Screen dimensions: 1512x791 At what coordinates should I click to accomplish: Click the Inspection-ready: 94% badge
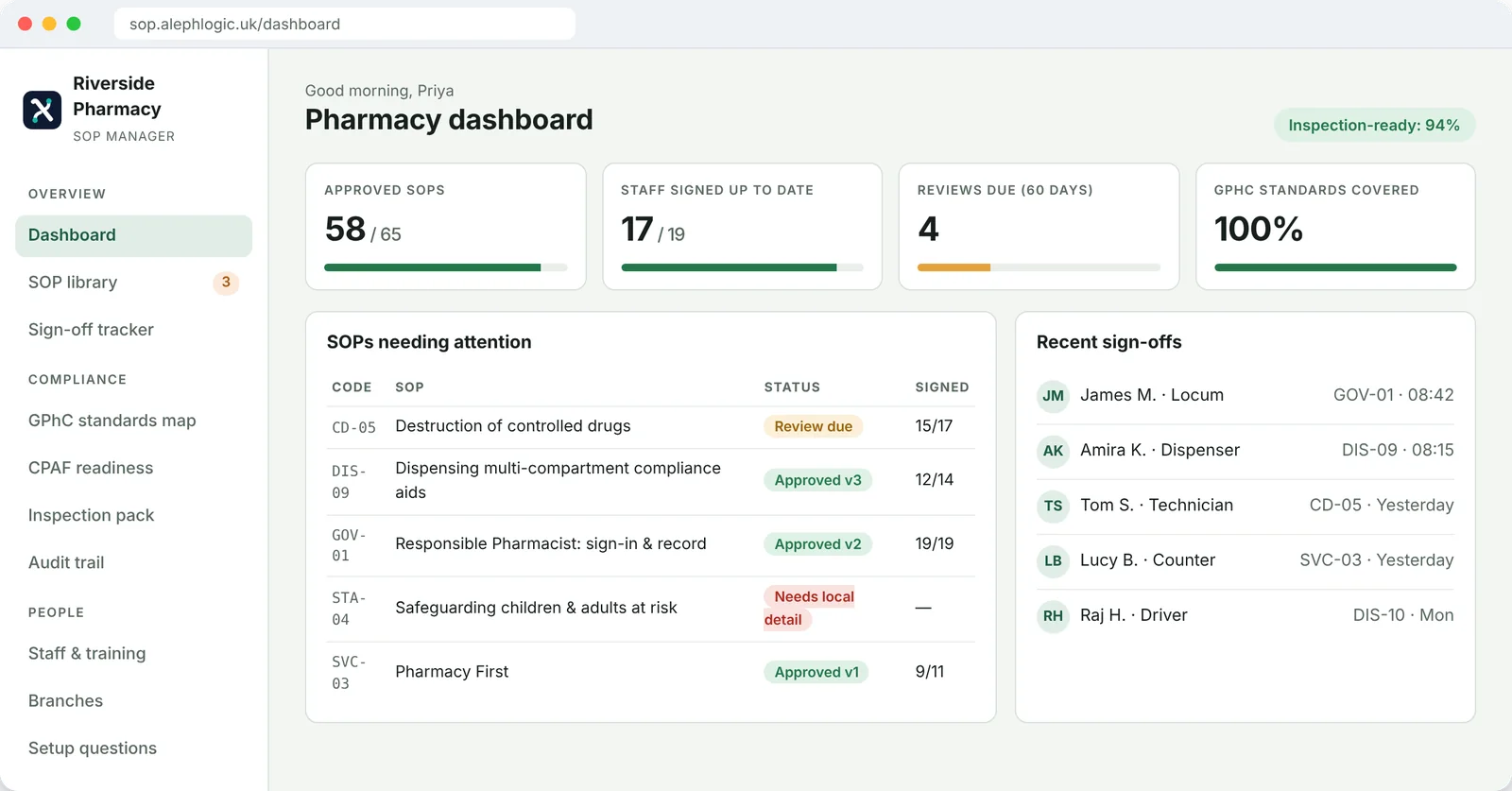pyautogui.click(x=1374, y=125)
